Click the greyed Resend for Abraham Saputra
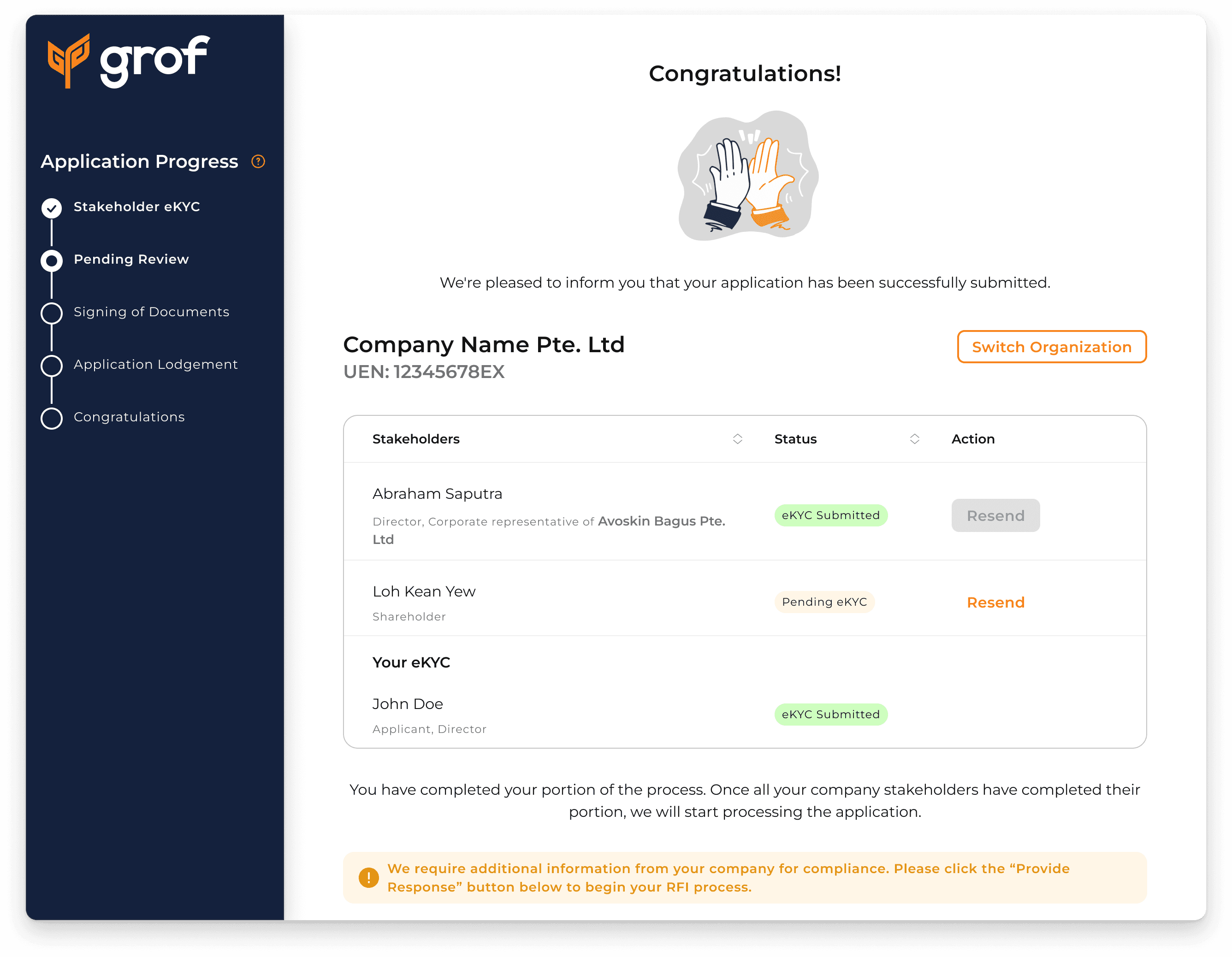 995,515
